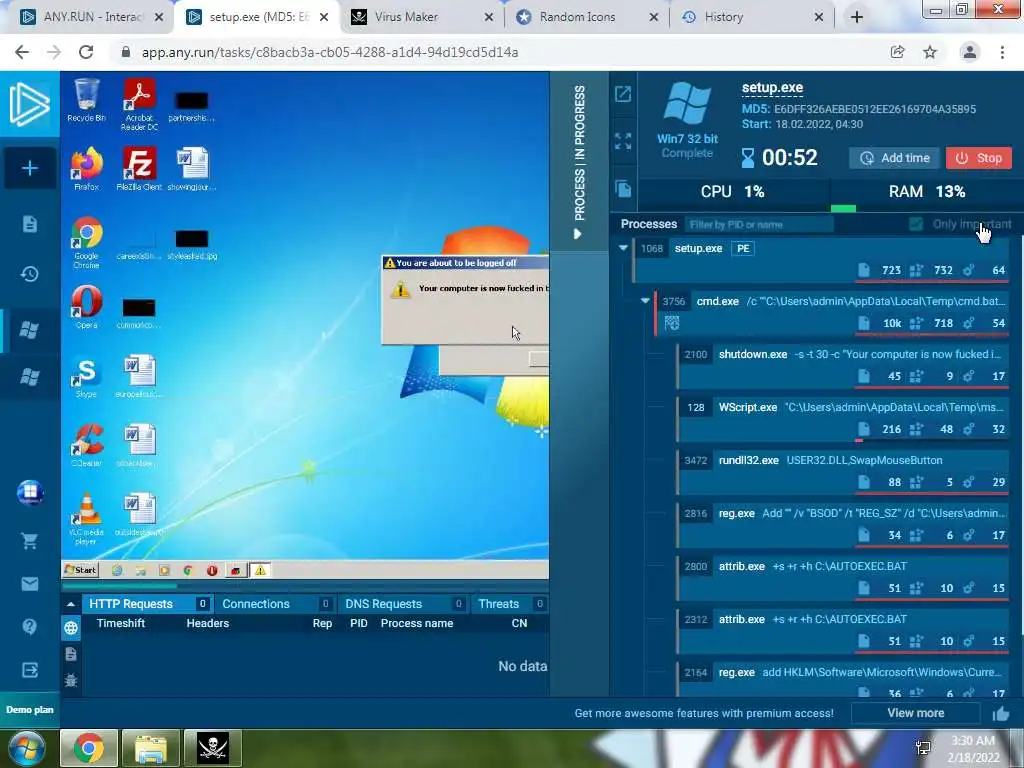Click the address bar URL

[x=330, y=52]
